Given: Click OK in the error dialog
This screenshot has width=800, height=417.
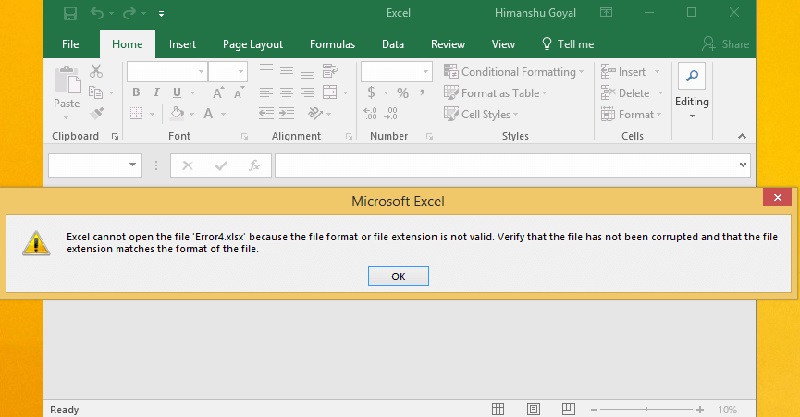Looking at the screenshot, I should (x=398, y=276).
